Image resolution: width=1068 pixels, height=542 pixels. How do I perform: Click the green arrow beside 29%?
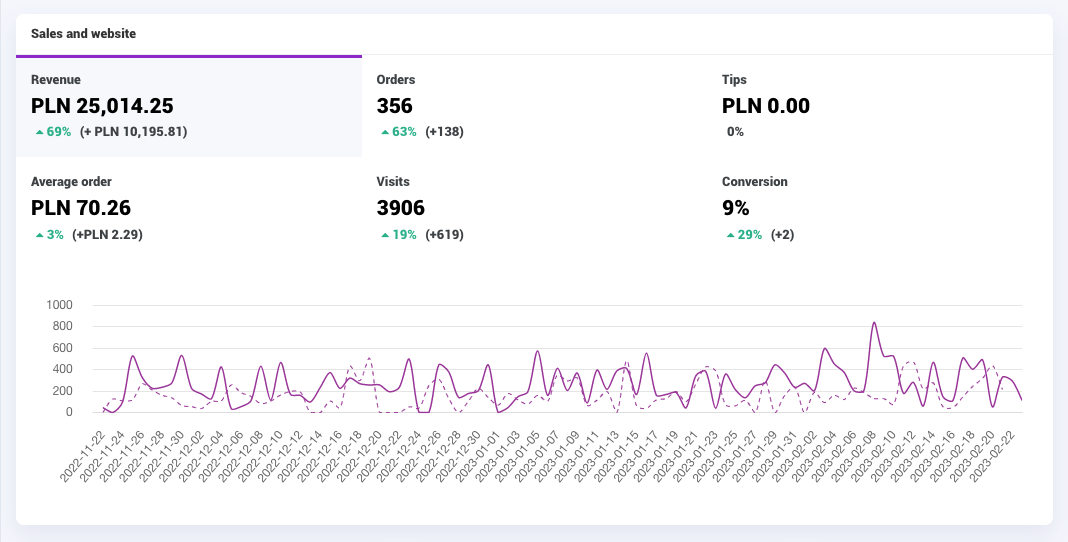point(731,235)
